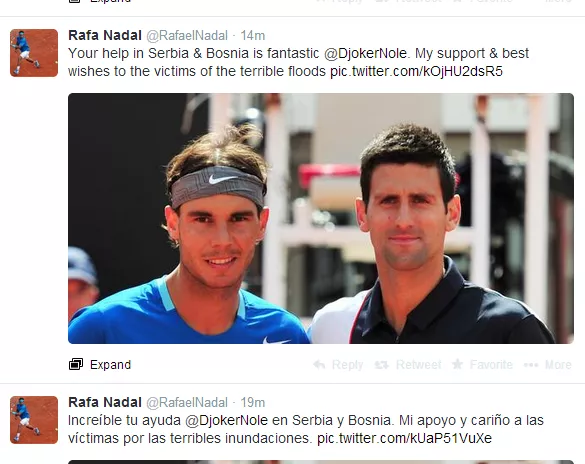
Task: Click the Rafa Nadal name on the 14m tweet
Action: coord(105,35)
